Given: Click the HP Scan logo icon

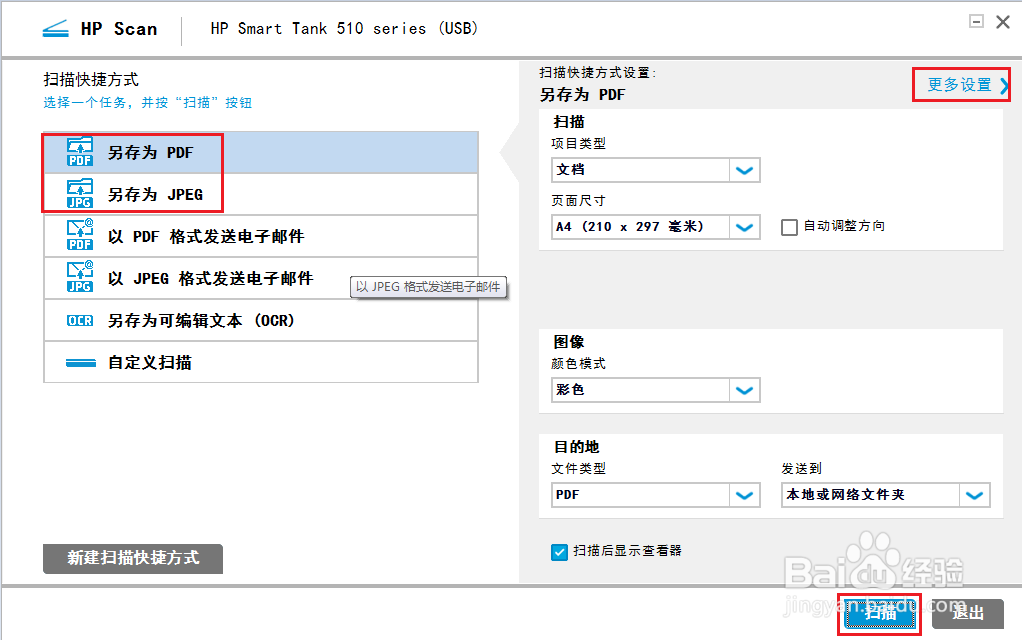Looking at the screenshot, I should 55,29.
